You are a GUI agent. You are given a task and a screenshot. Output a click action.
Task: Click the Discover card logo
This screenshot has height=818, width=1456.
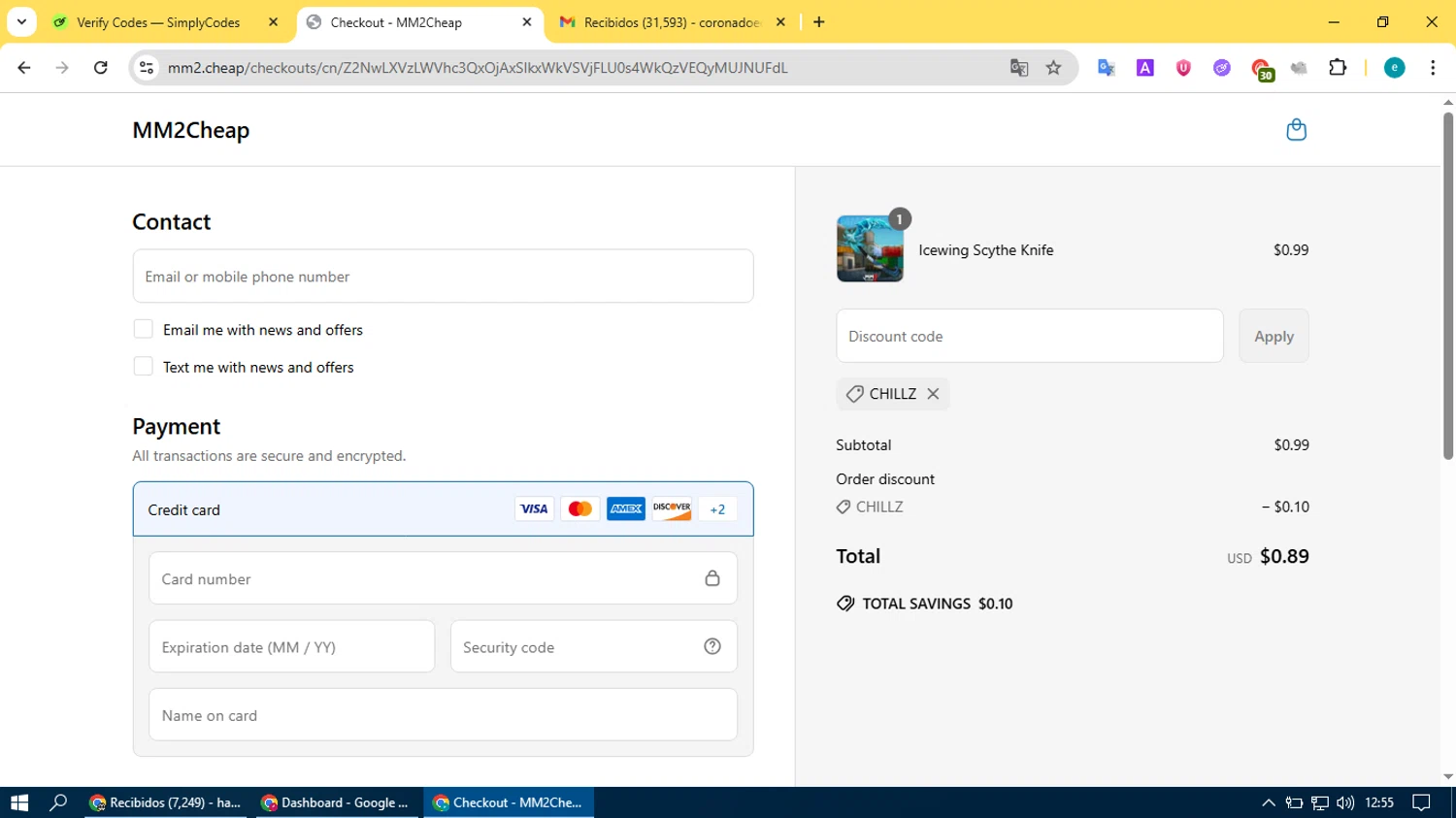[x=672, y=508]
